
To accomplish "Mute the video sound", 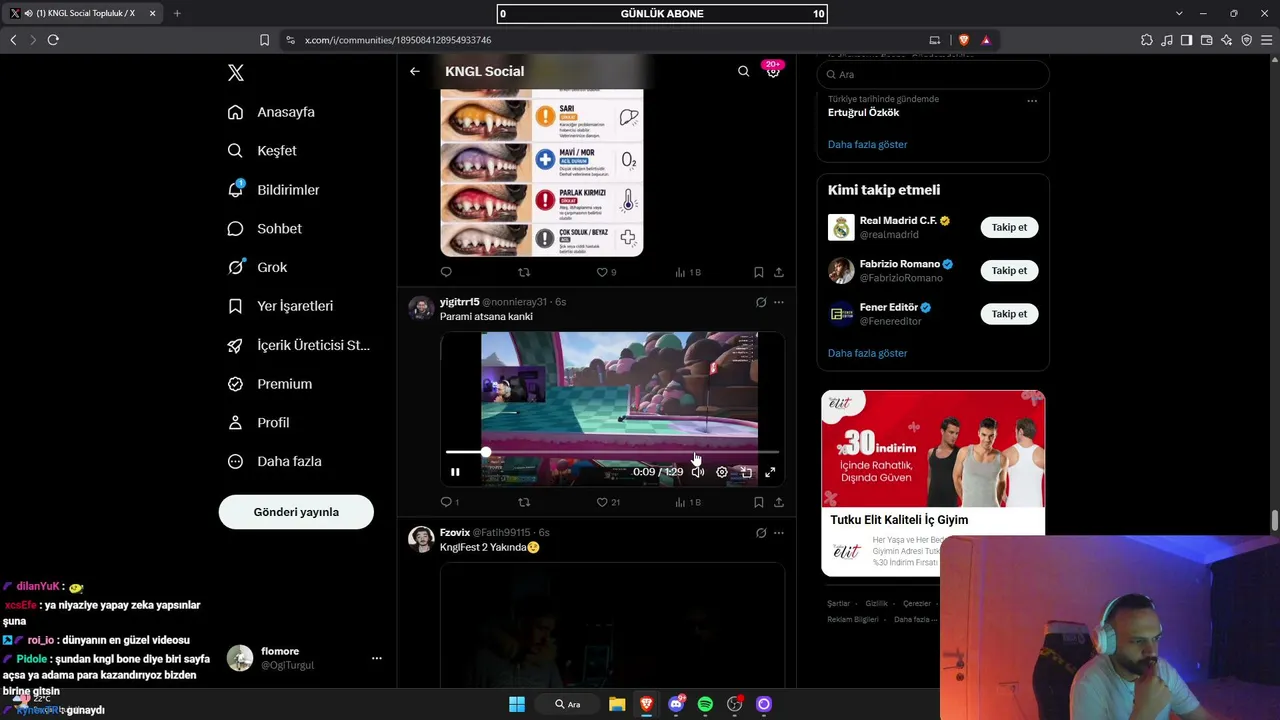I will 698,472.
